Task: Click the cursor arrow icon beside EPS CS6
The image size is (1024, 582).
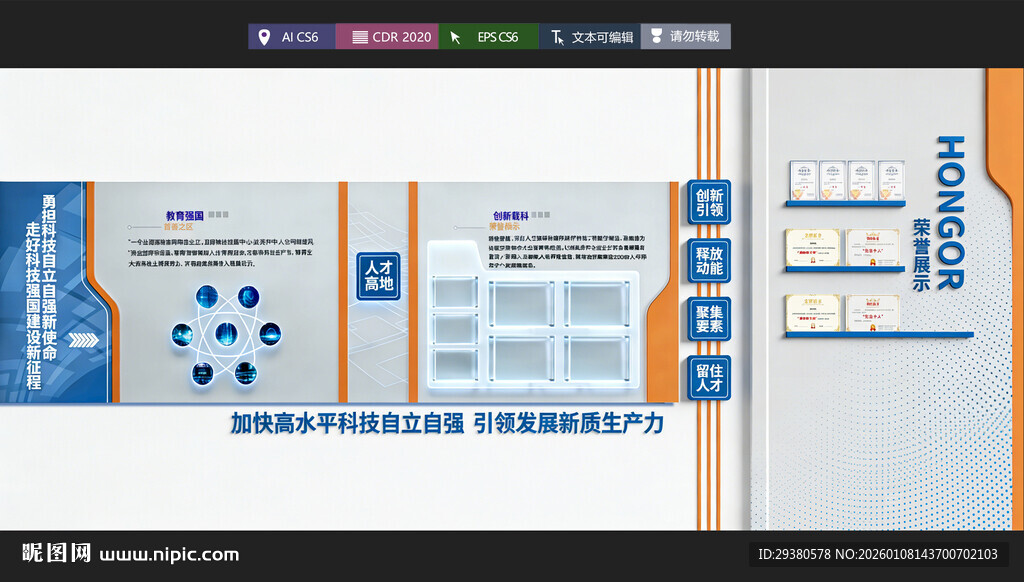Action: click(x=456, y=37)
